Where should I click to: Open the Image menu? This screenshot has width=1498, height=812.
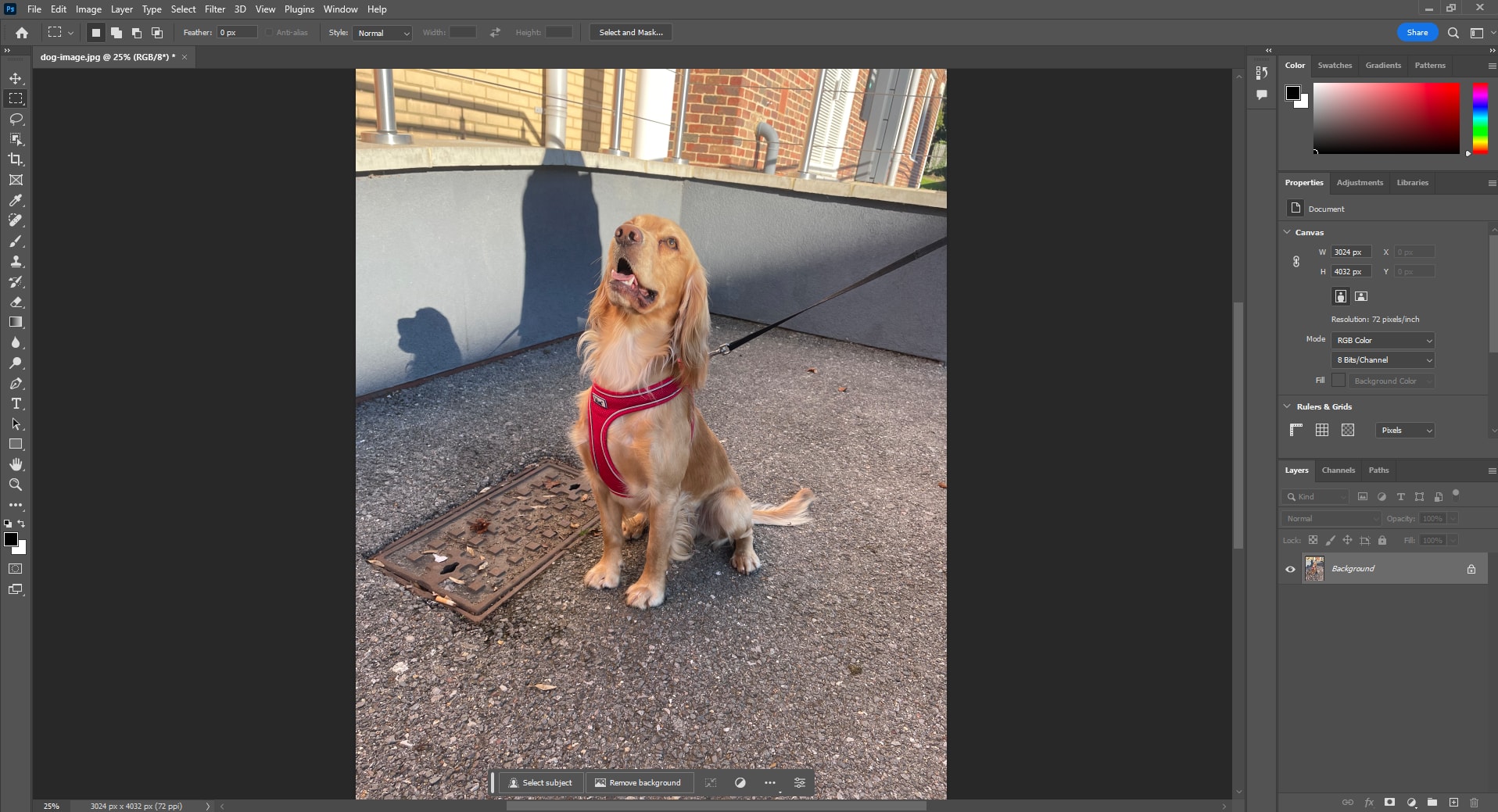[x=88, y=9]
